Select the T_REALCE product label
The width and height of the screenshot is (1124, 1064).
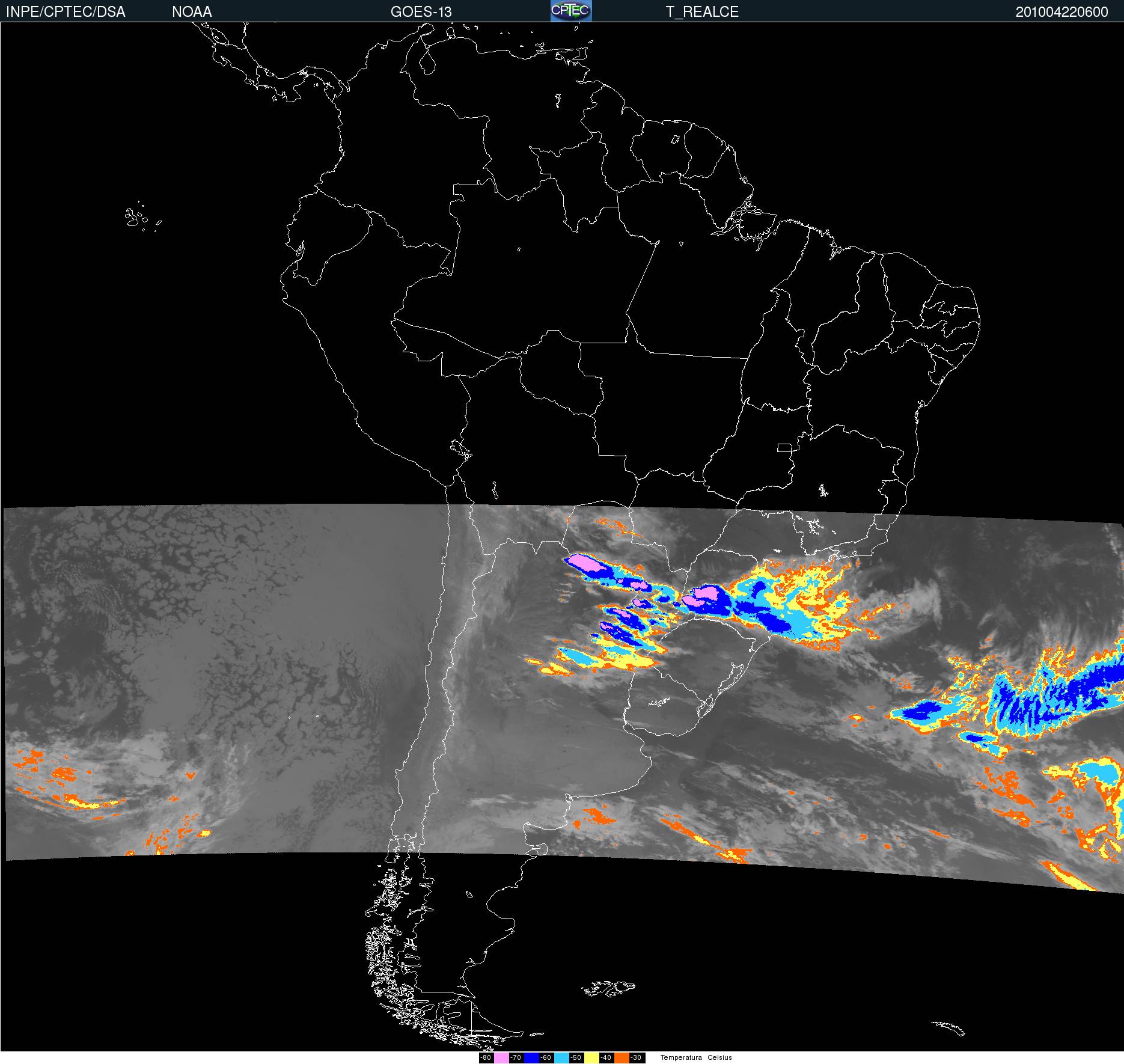702,12
